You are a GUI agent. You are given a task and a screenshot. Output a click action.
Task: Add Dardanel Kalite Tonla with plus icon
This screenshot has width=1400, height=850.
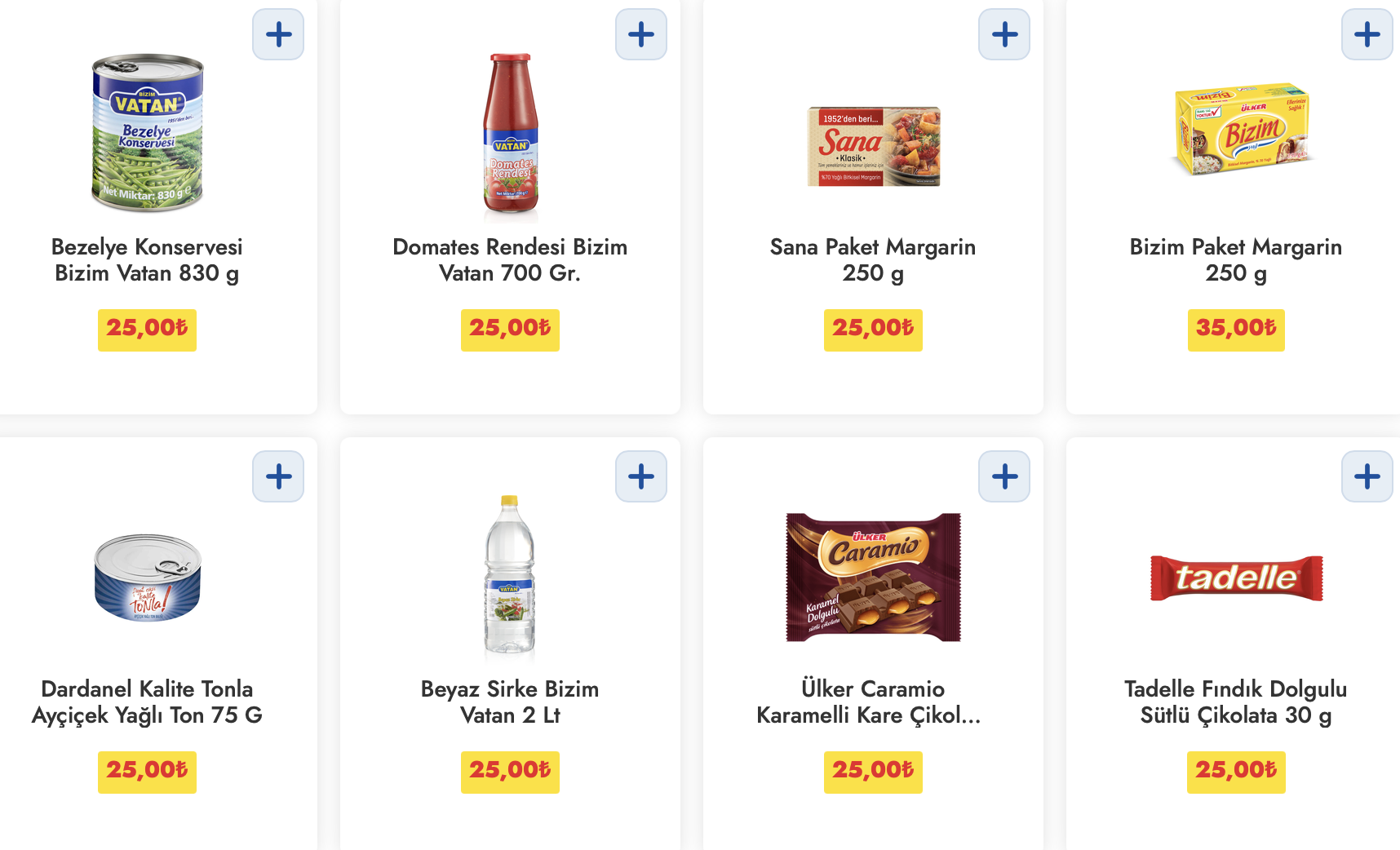[x=278, y=476]
